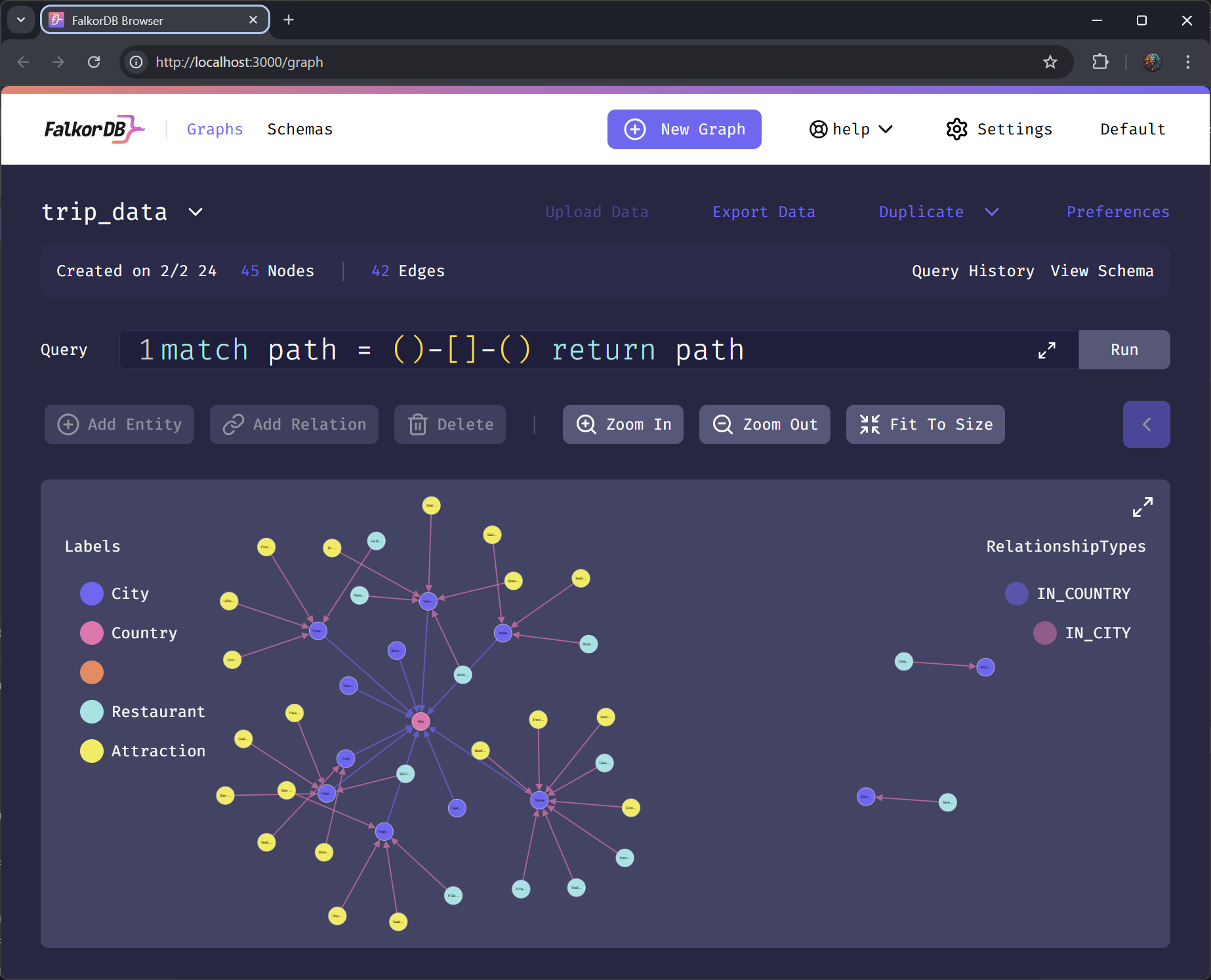Image resolution: width=1211 pixels, height=980 pixels.
Task: Open the trip_data graph selector dropdown
Action: tap(195, 212)
